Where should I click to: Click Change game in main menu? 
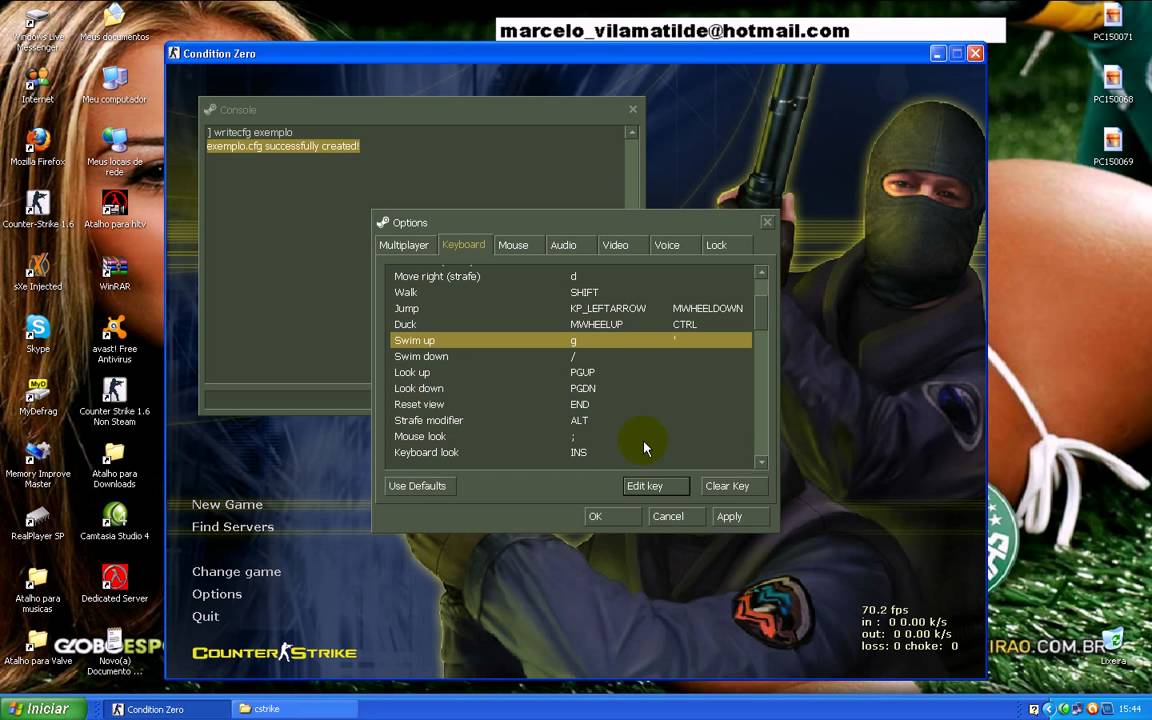tap(237, 572)
